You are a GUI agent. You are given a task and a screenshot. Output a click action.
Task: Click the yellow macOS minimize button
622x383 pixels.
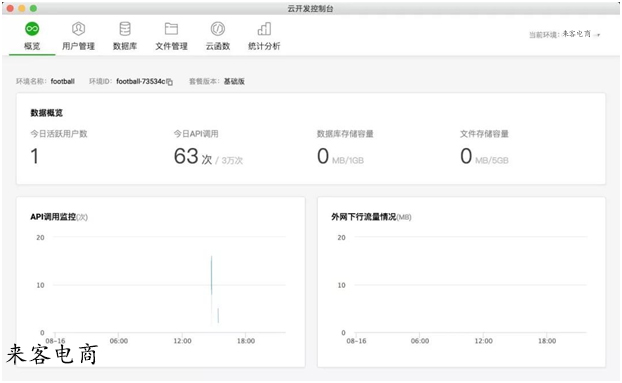tap(22, 8)
